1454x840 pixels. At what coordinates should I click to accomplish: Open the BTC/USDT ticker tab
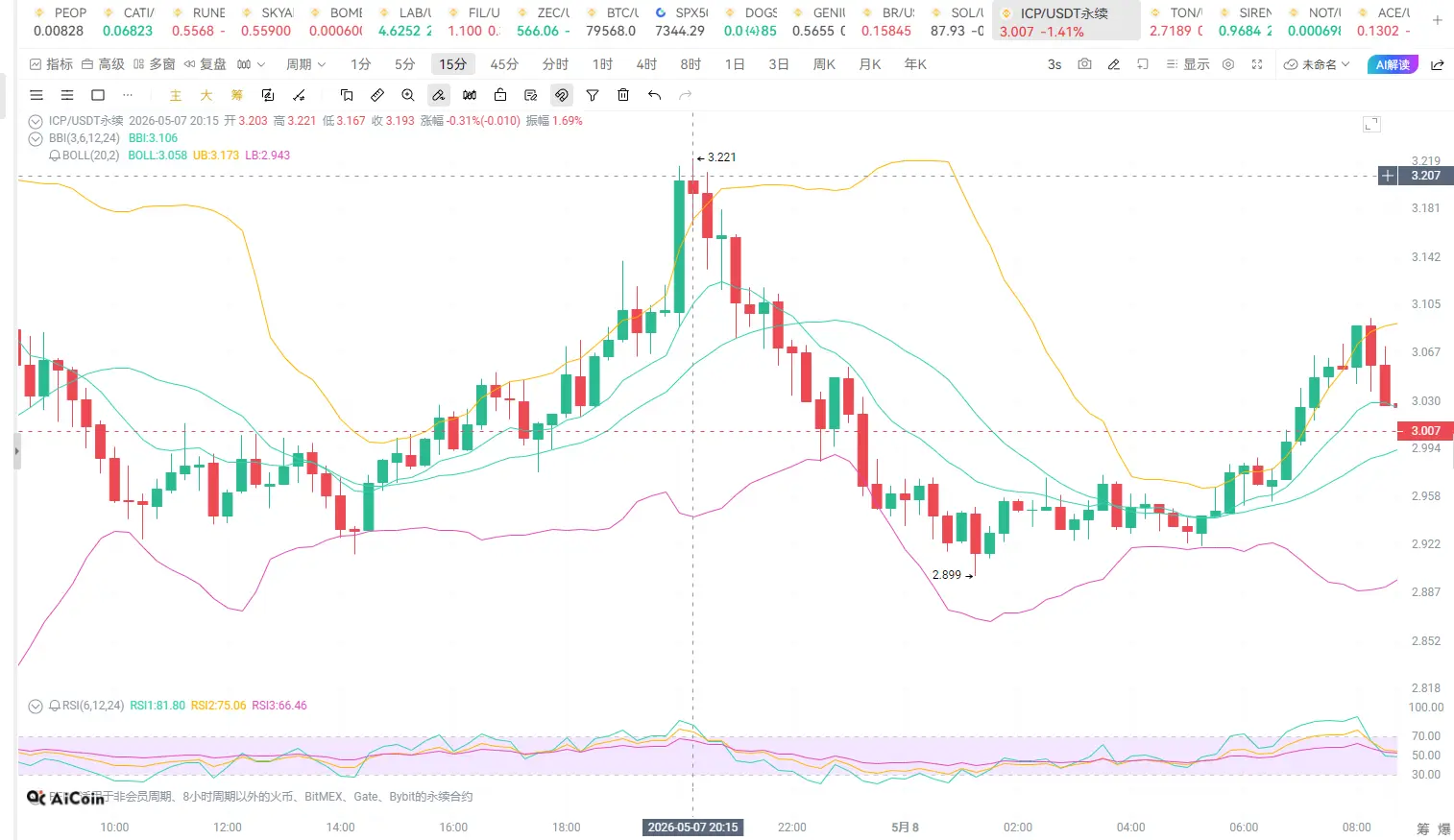click(x=613, y=21)
